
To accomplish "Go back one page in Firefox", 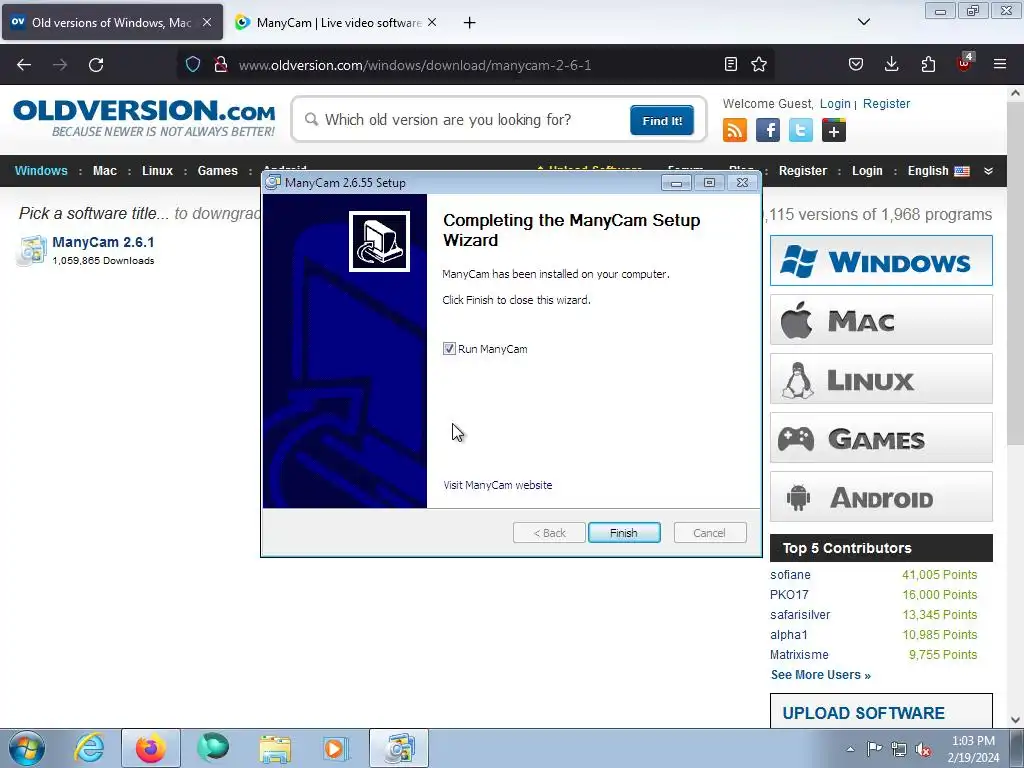I will pyautogui.click(x=24, y=65).
